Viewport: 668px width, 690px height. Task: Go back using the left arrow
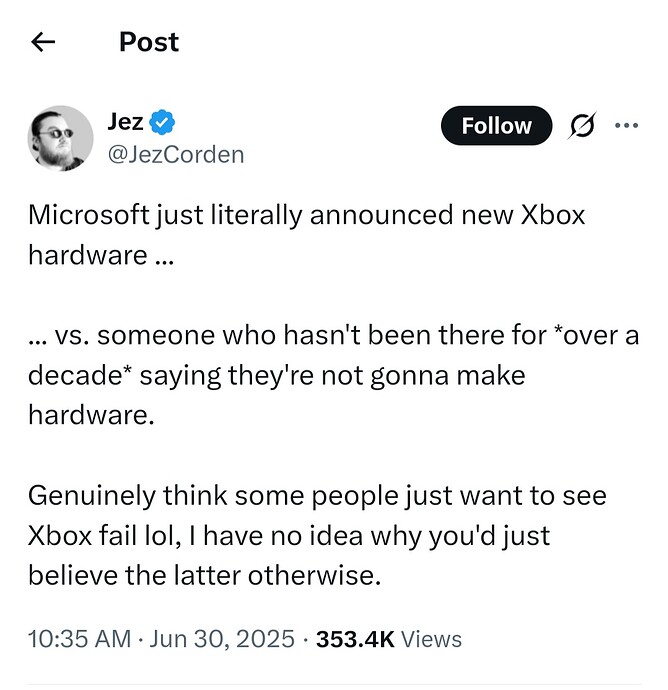coord(43,42)
